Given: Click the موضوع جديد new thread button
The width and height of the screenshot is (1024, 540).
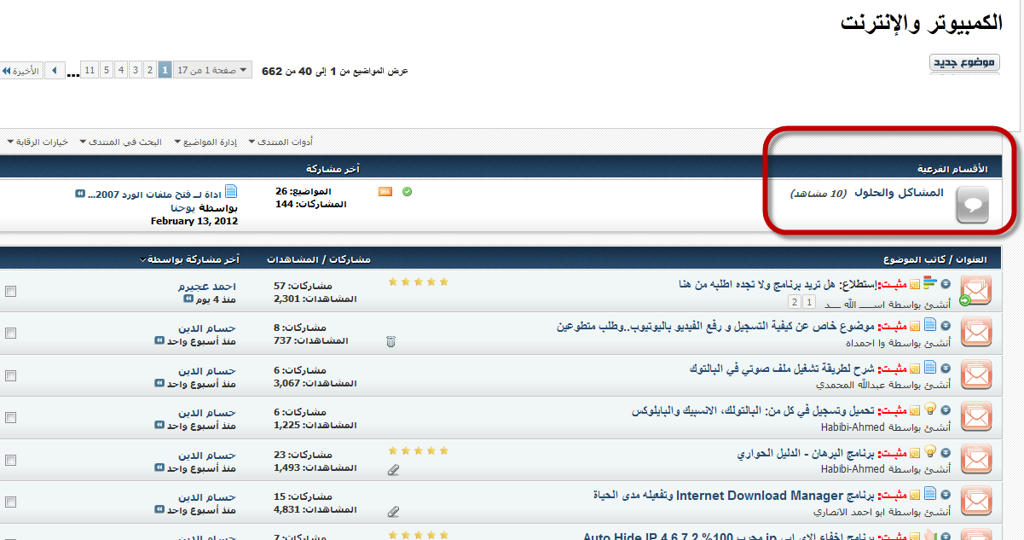Looking at the screenshot, I should (964, 63).
